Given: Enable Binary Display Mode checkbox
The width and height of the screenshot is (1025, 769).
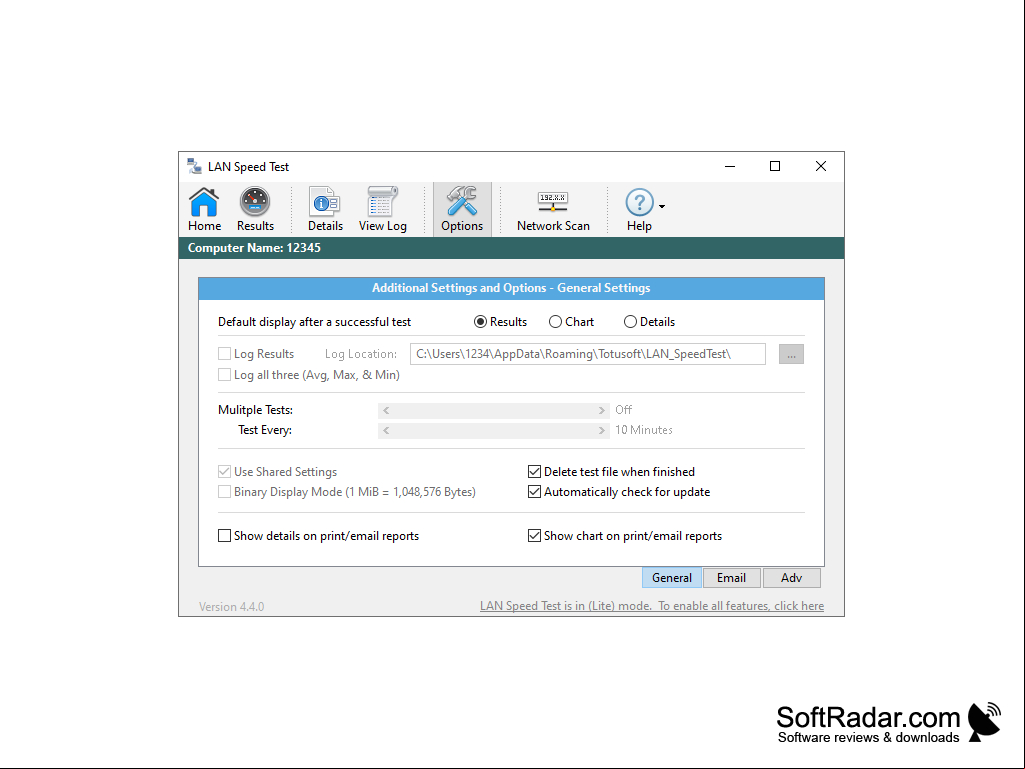Looking at the screenshot, I should (224, 492).
